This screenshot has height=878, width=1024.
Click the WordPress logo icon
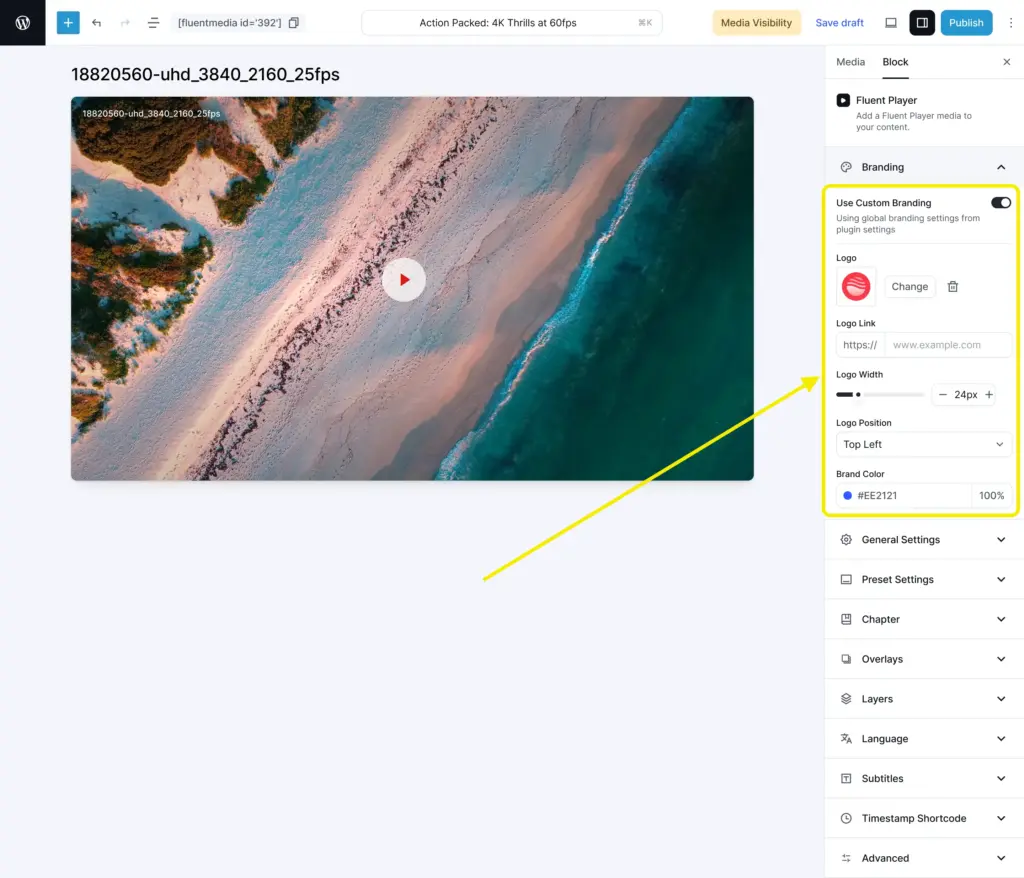click(22, 22)
